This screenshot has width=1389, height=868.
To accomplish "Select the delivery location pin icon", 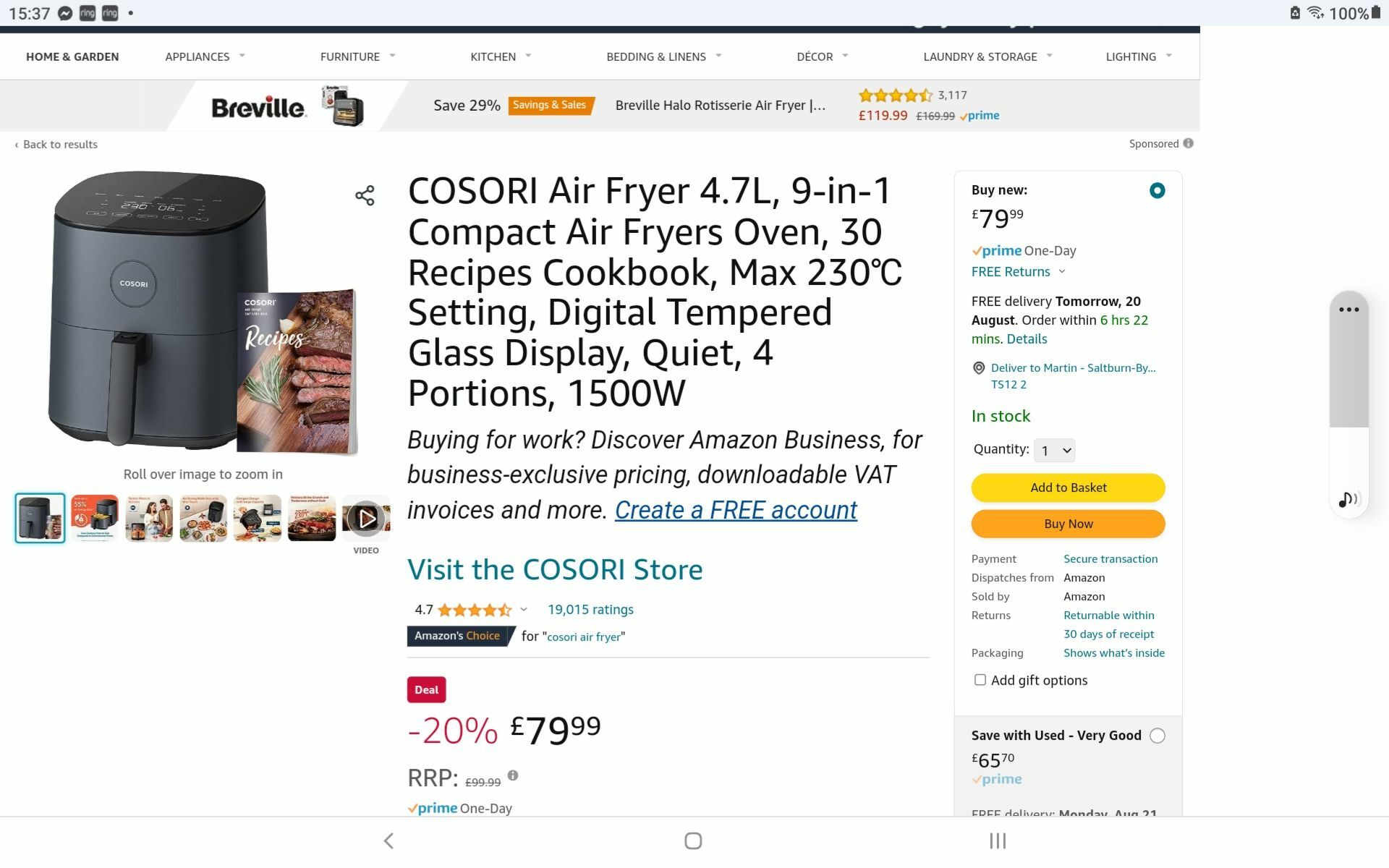I will click(978, 368).
